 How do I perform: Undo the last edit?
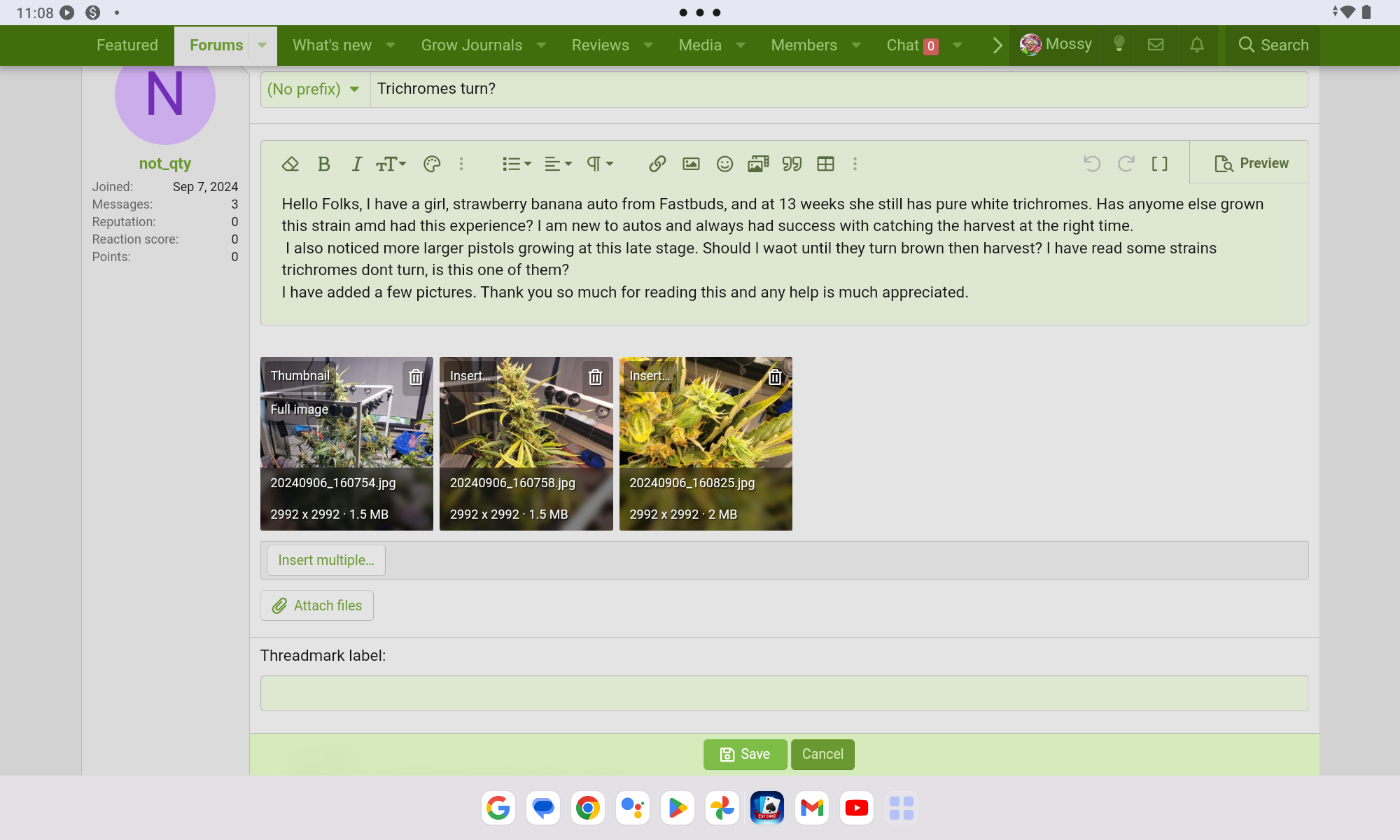click(x=1092, y=164)
